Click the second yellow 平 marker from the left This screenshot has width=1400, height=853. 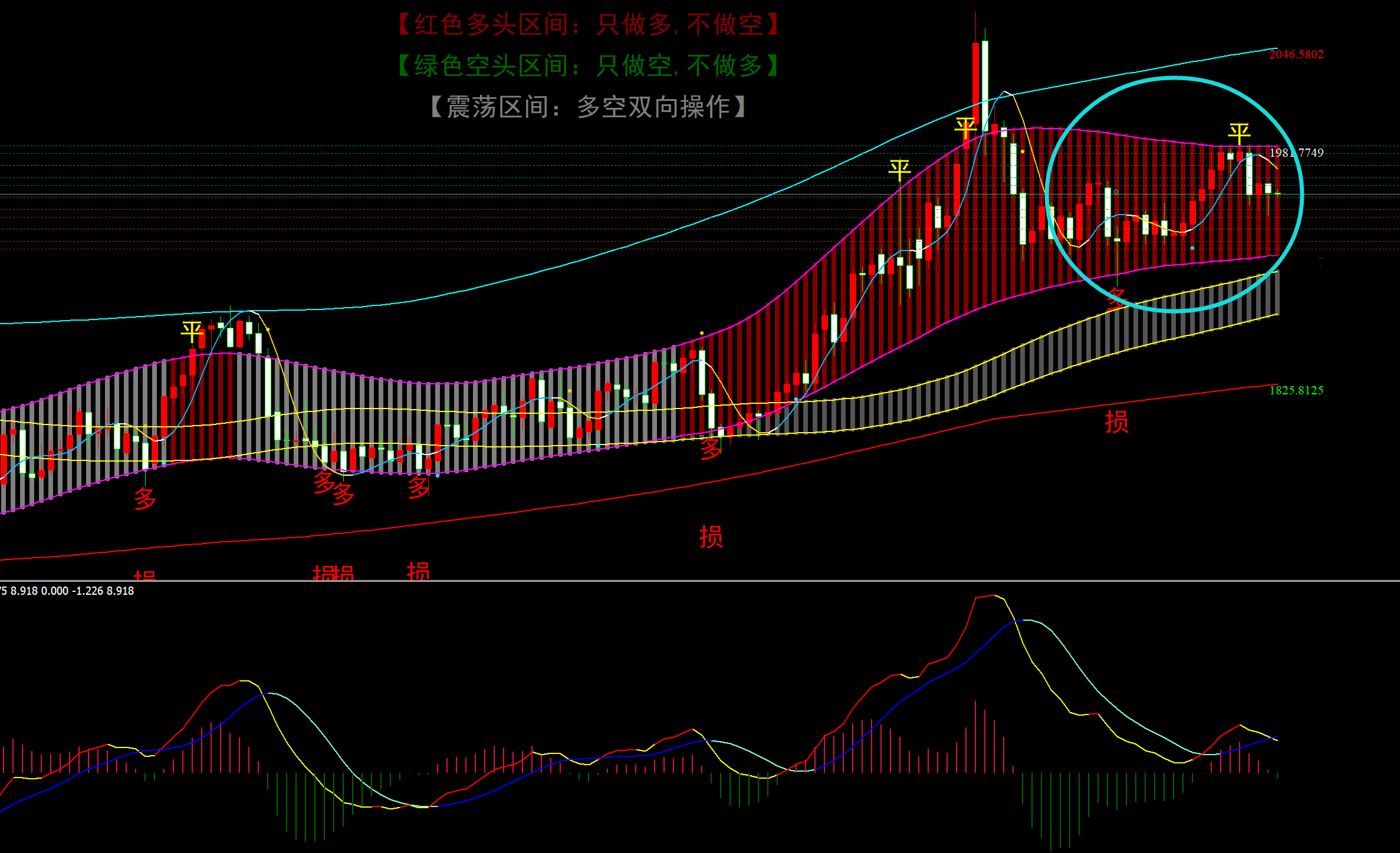[899, 170]
